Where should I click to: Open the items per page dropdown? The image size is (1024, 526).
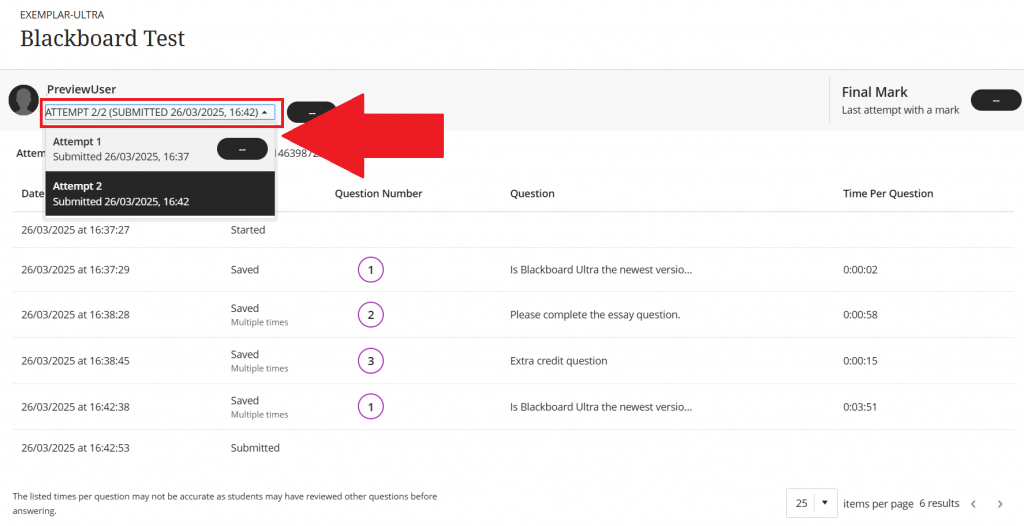[812, 503]
